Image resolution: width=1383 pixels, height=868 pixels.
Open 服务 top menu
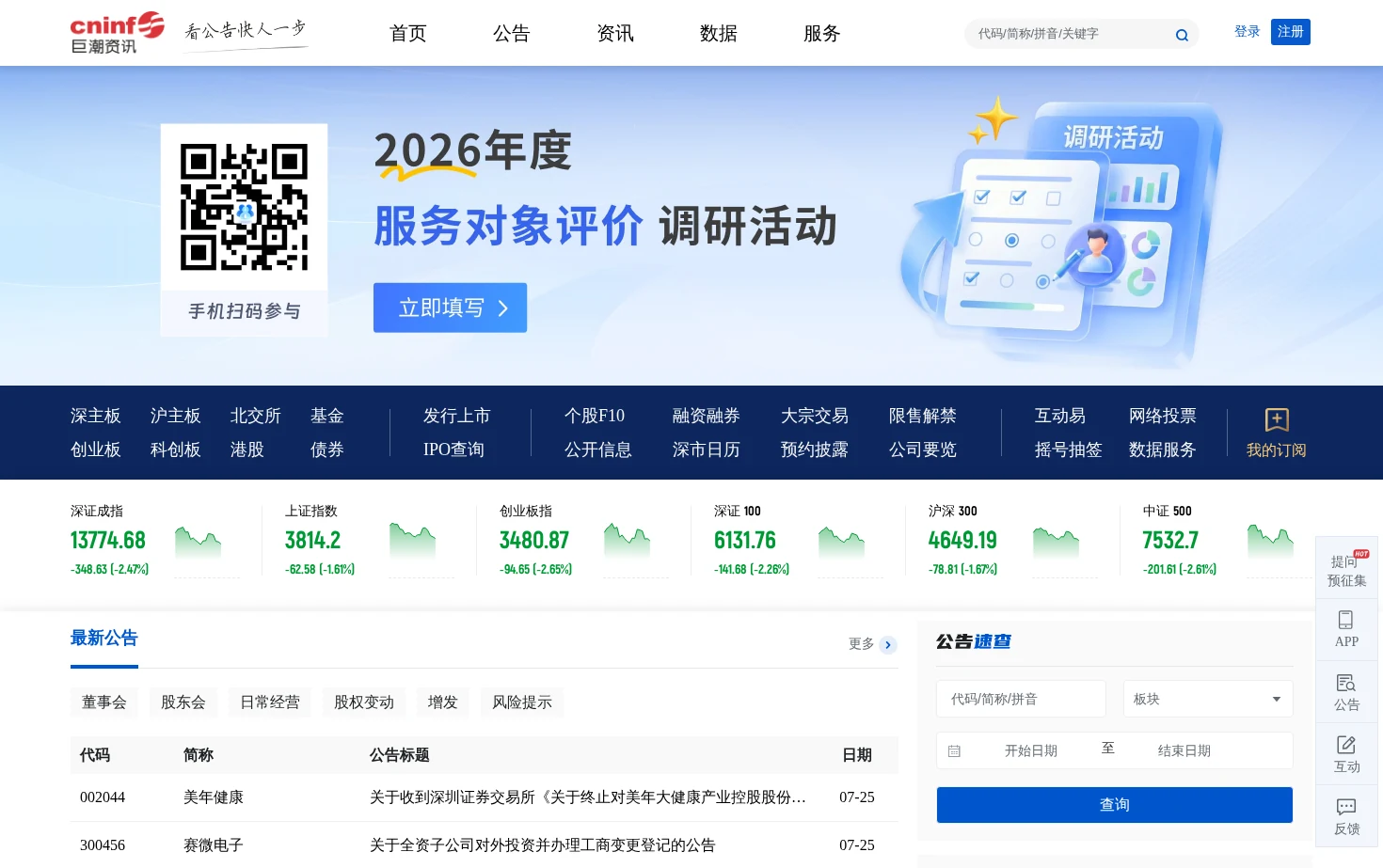822,34
